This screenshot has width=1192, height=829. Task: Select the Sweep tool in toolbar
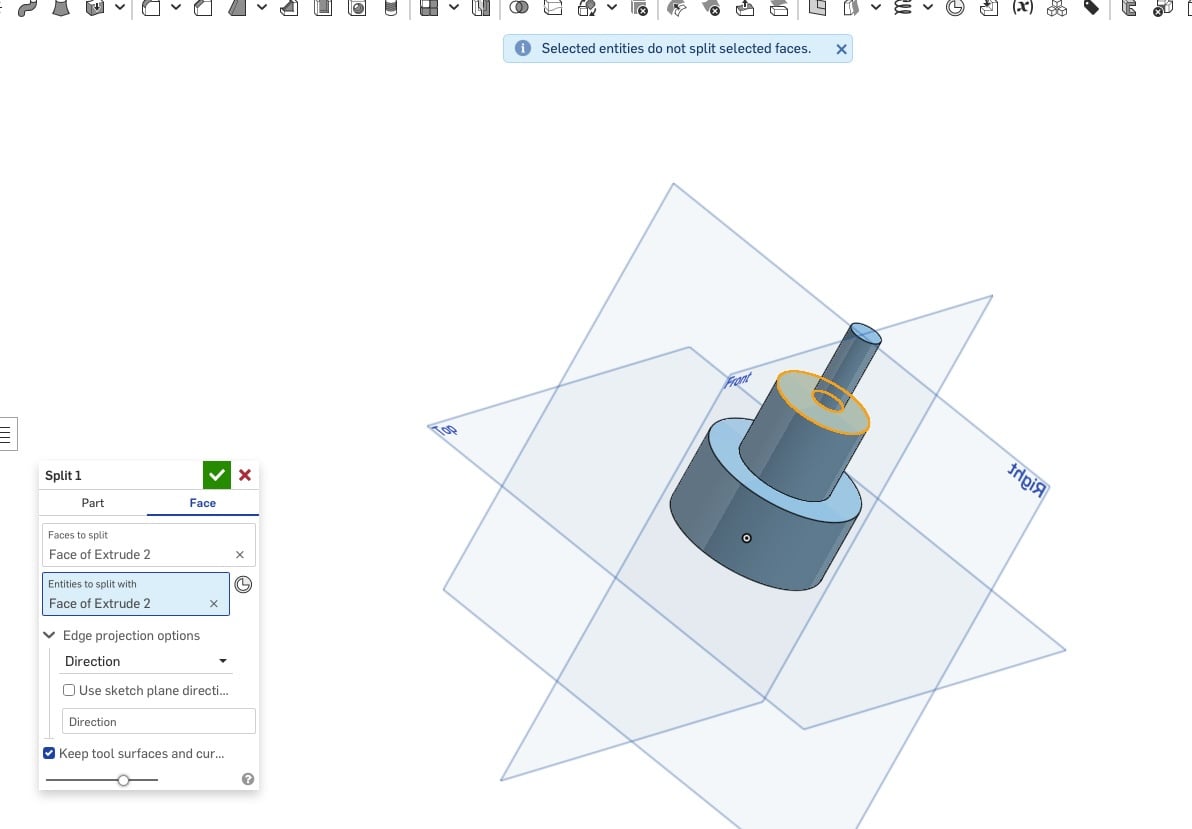click(x=27, y=8)
